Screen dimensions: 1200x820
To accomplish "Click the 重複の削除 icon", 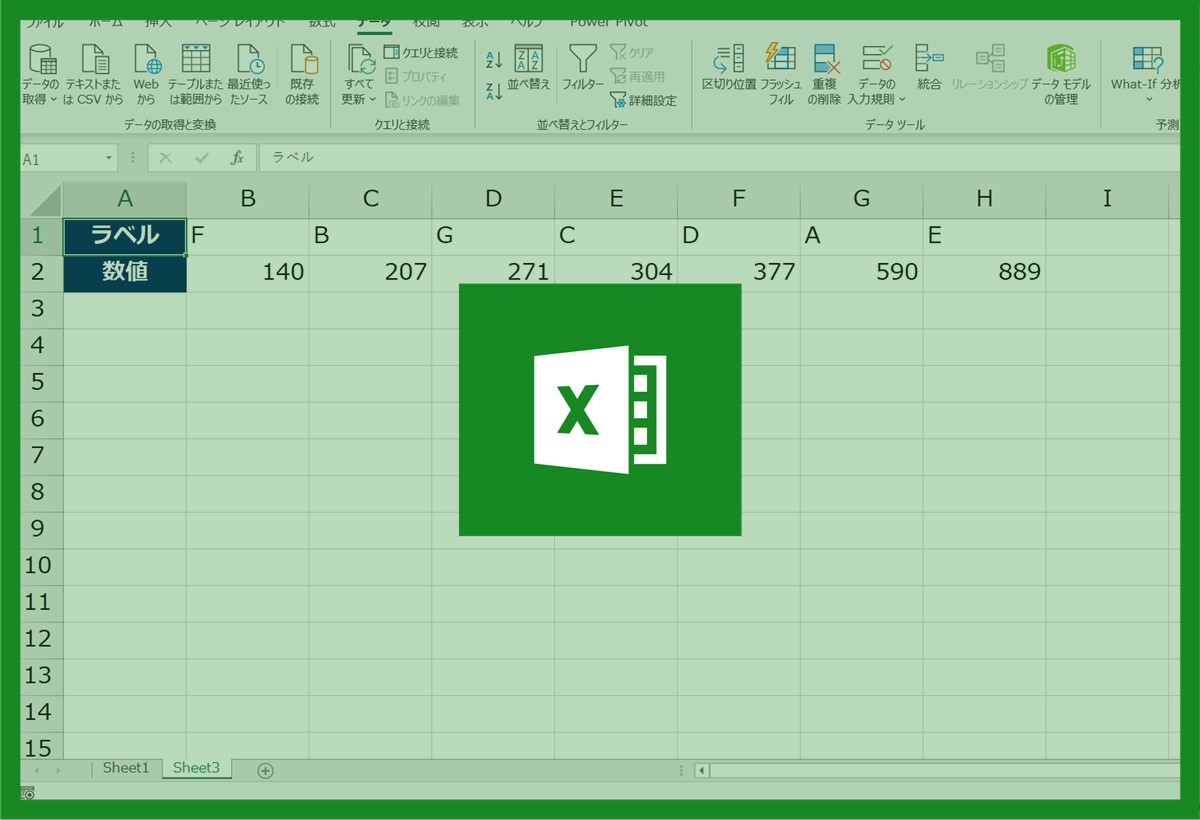I will click(825, 60).
